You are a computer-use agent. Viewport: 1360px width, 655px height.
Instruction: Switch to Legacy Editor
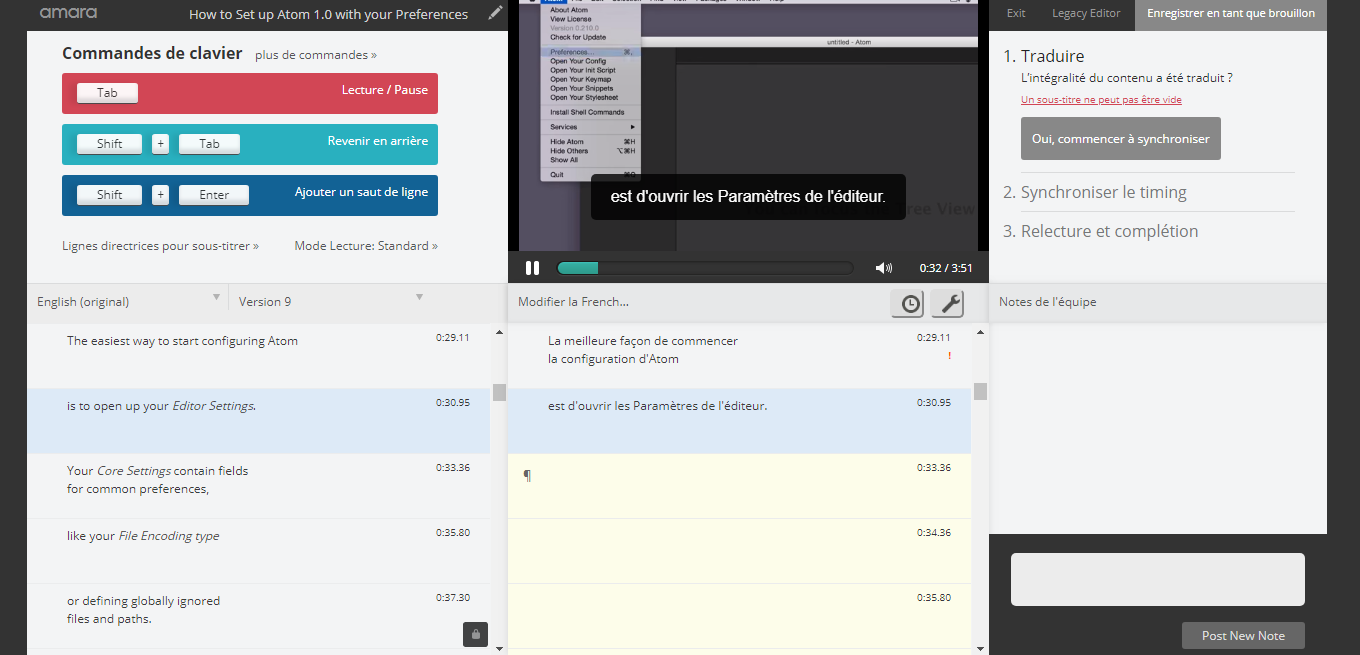pos(1086,13)
